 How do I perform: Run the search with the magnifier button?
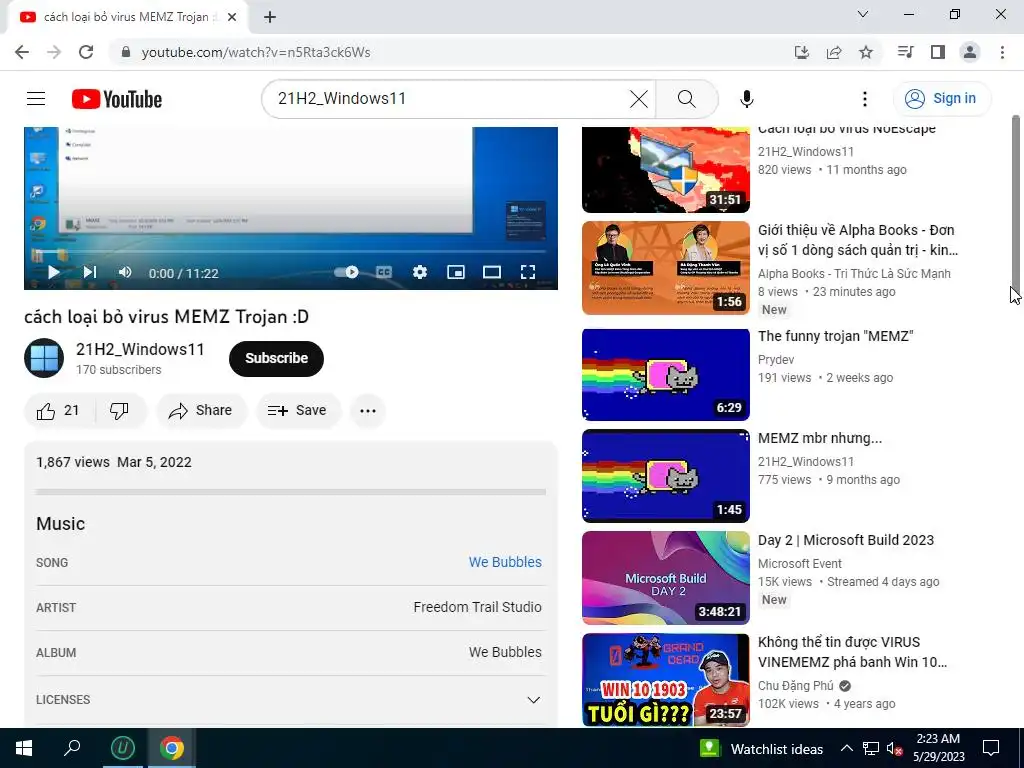tap(686, 99)
